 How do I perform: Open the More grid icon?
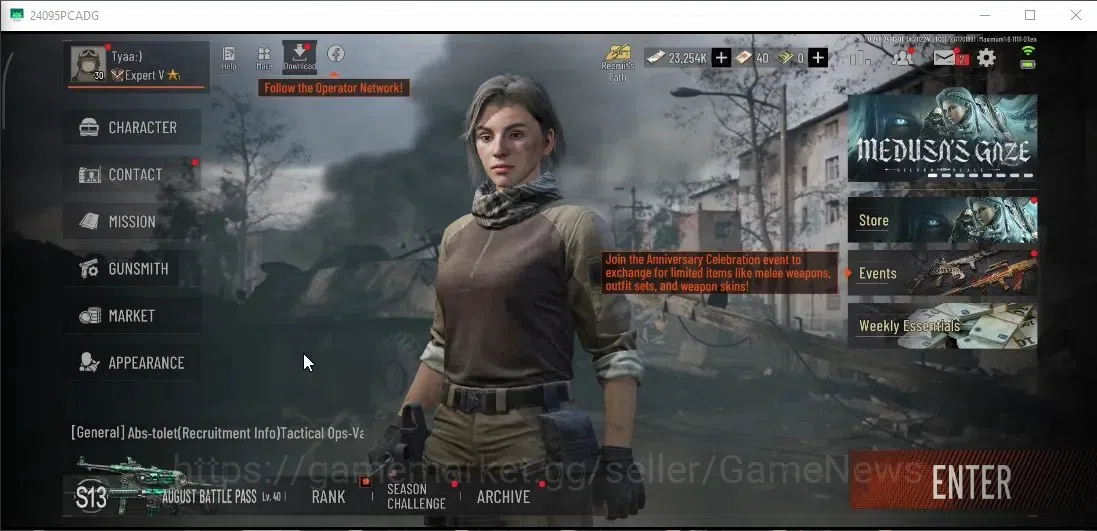pos(264,57)
